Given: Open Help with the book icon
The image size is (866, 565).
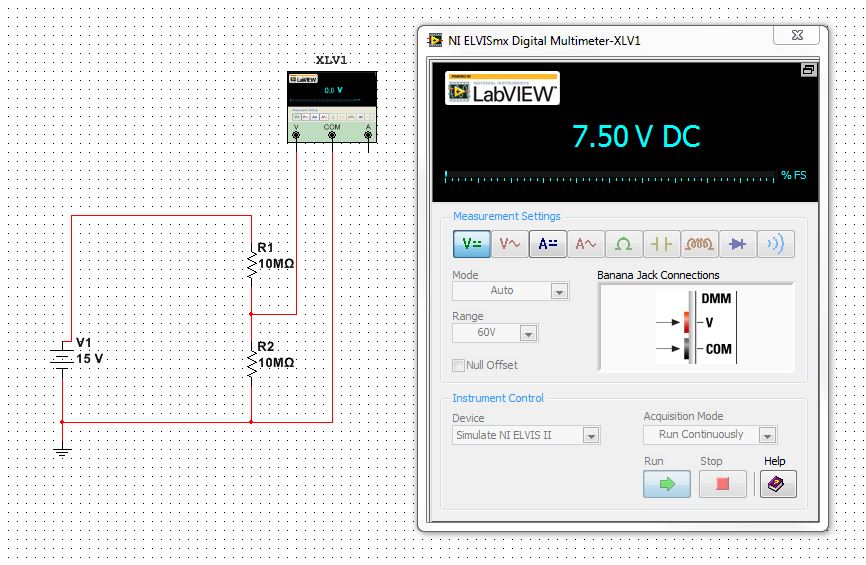Looking at the screenshot, I should pos(778,484).
